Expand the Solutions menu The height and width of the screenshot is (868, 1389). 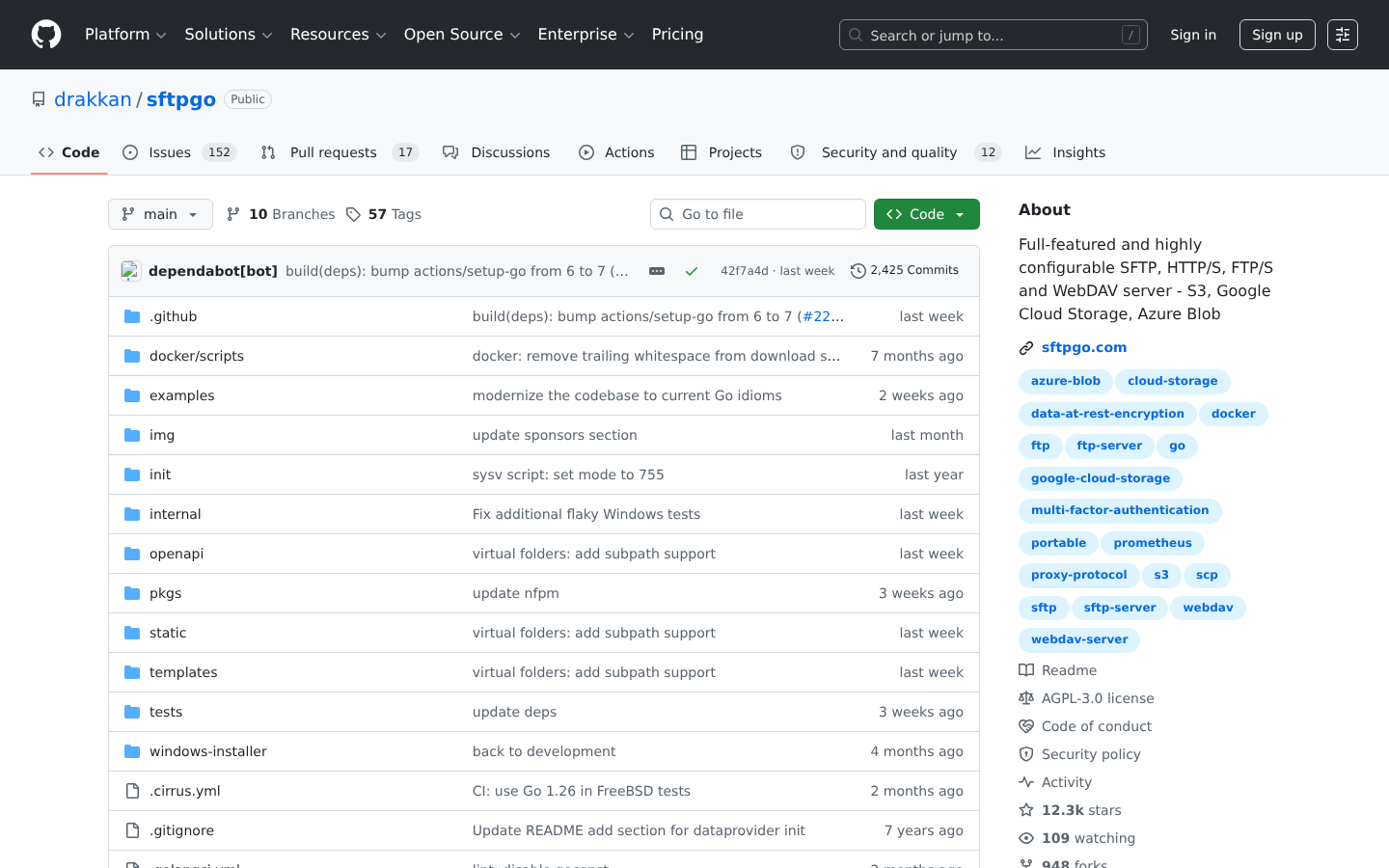click(x=229, y=35)
